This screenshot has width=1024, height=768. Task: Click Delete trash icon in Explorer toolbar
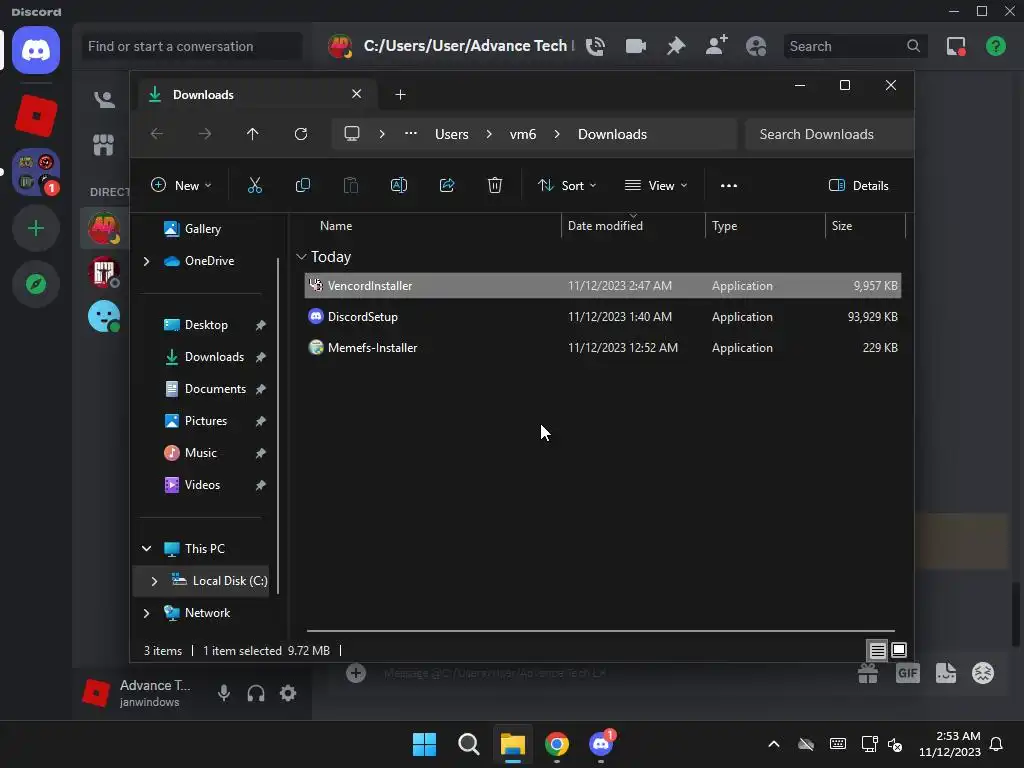point(495,185)
